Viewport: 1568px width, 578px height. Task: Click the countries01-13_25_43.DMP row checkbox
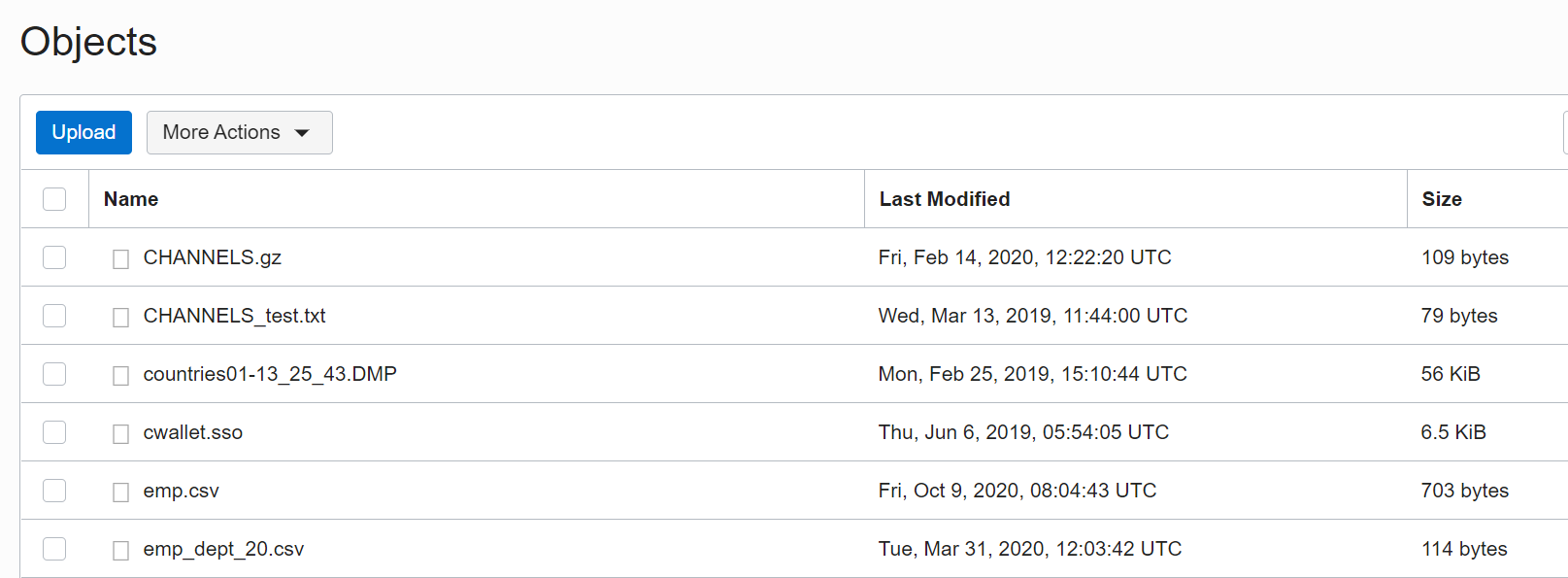point(54,374)
